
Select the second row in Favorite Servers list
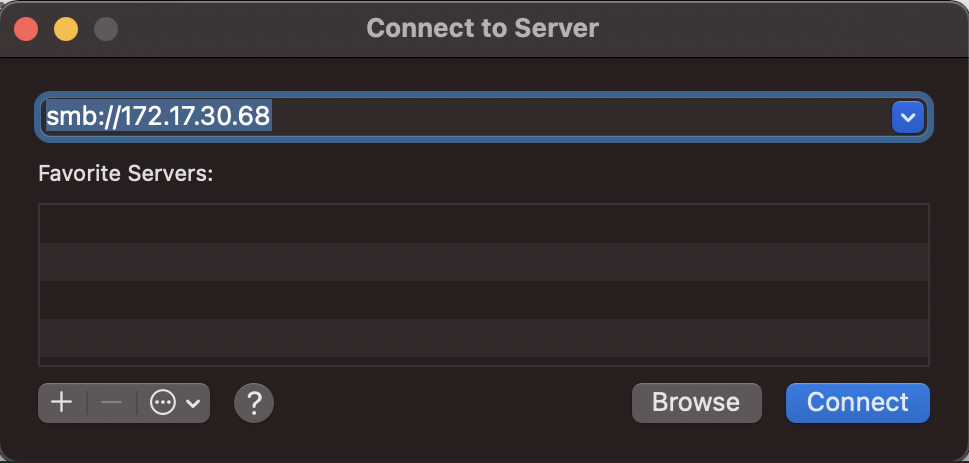[x=484, y=262]
